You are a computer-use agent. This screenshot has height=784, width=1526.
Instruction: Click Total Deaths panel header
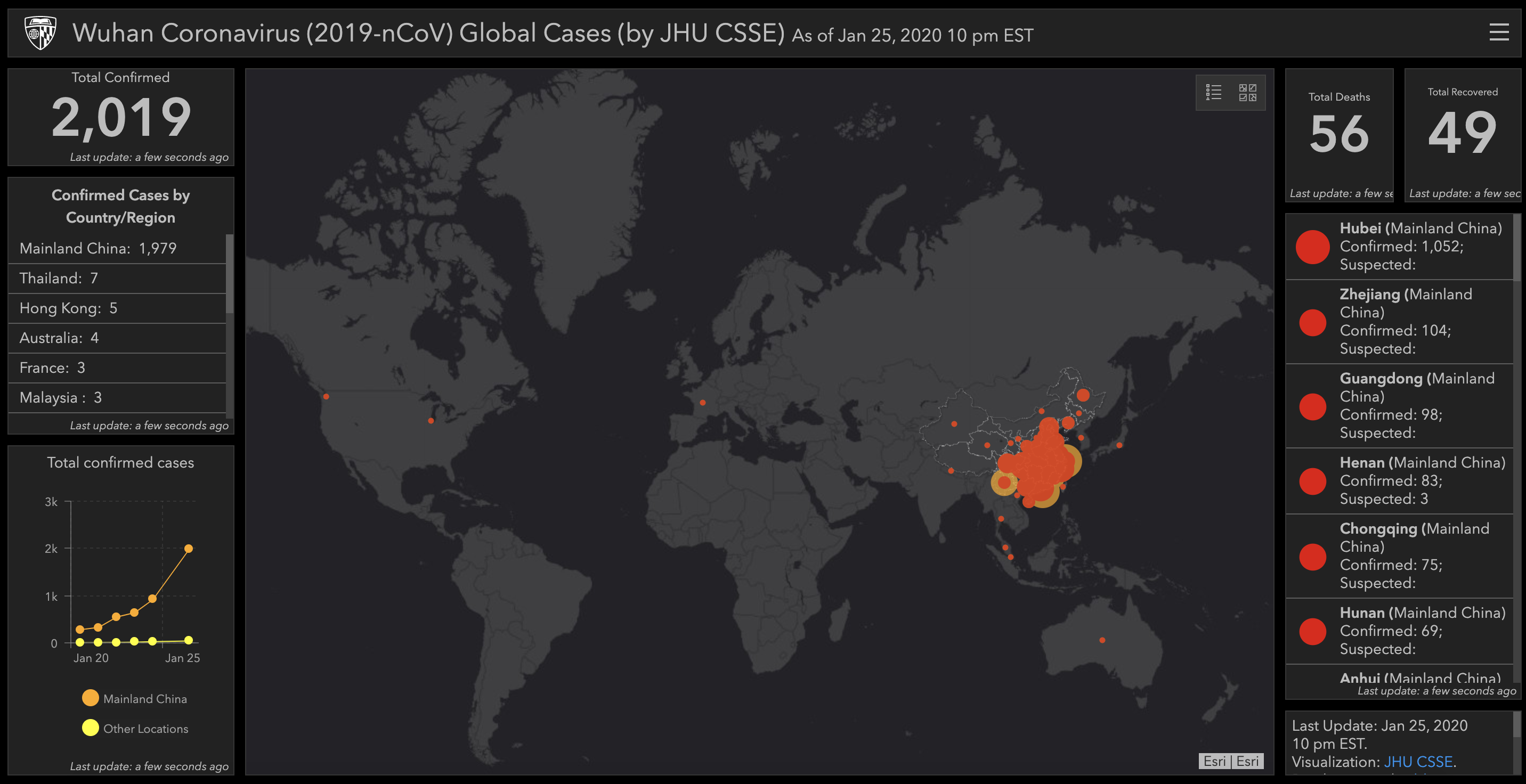pyautogui.click(x=1340, y=95)
